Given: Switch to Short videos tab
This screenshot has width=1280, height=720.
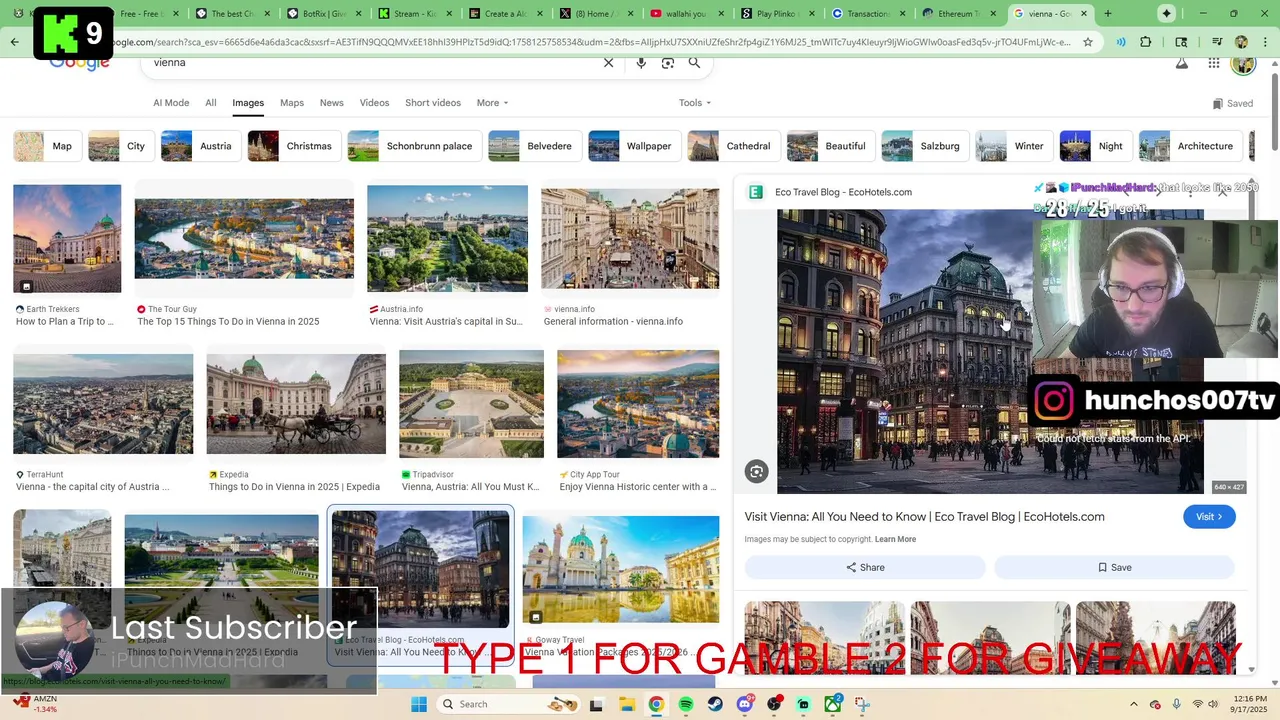Looking at the screenshot, I should tap(433, 103).
